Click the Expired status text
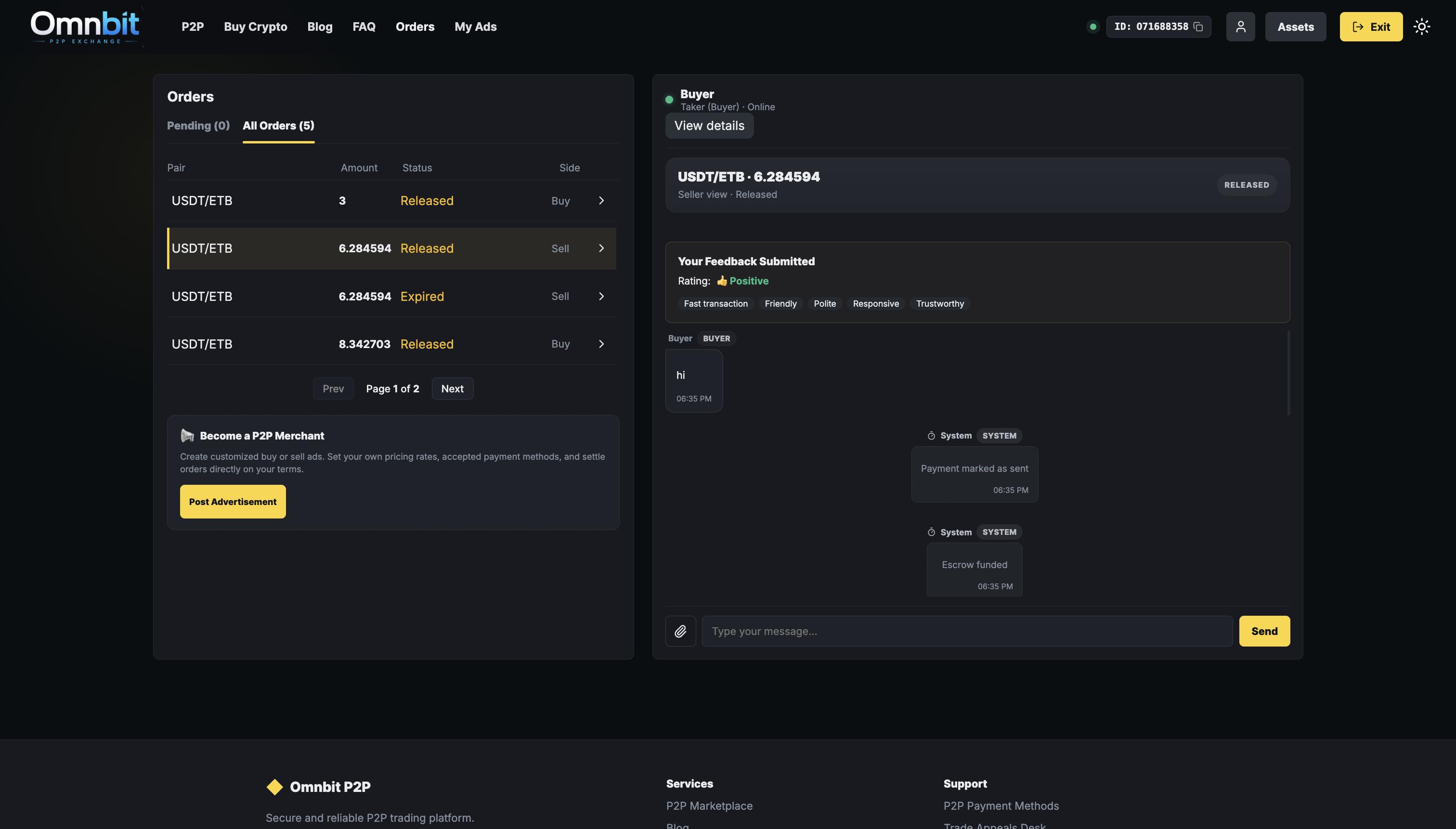The image size is (1456, 829). pos(422,296)
